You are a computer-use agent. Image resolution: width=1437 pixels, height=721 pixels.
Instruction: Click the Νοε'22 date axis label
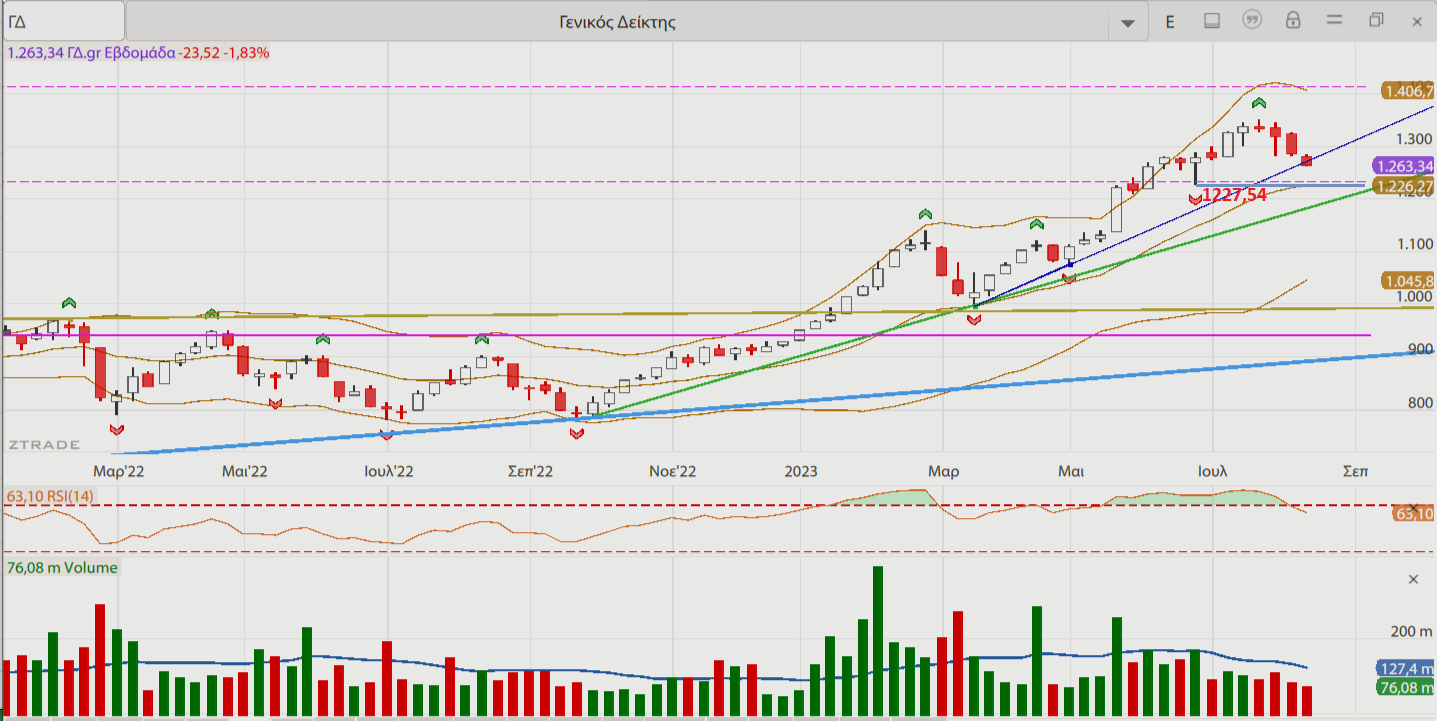click(x=672, y=469)
